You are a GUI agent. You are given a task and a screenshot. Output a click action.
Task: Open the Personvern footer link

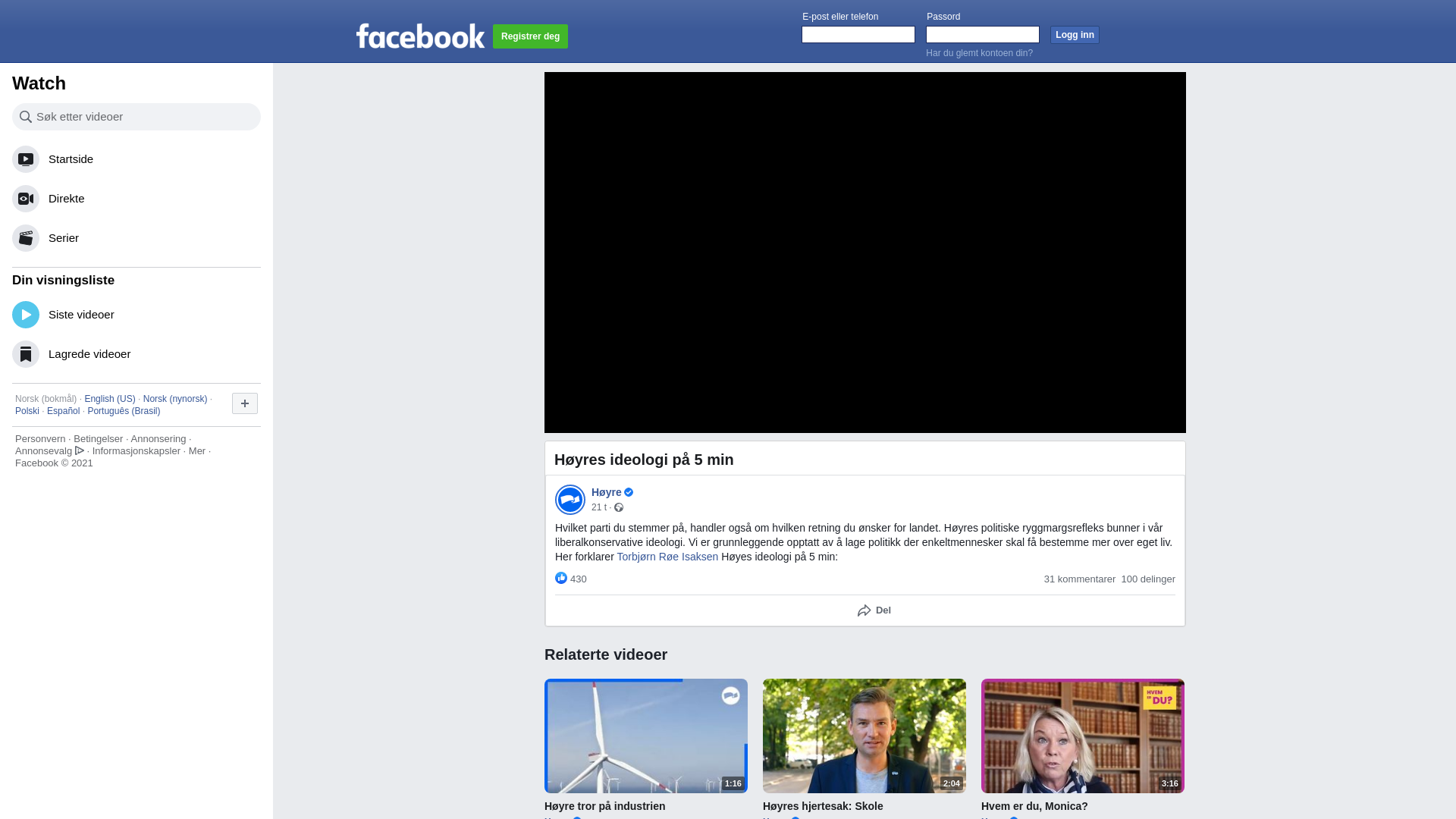point(40,439)
